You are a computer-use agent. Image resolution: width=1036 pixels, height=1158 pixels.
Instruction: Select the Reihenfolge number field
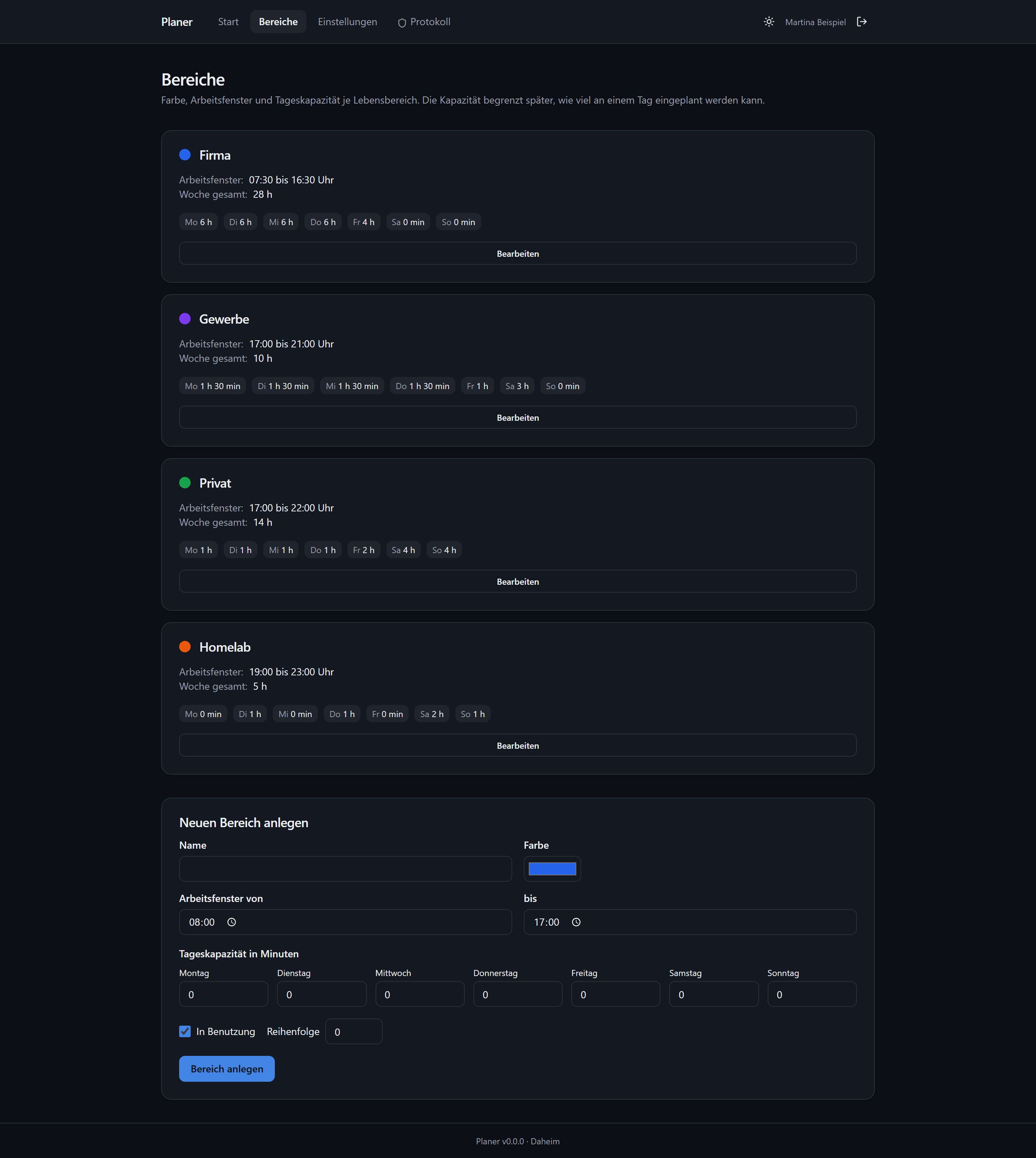click(x=354, y=1032)
